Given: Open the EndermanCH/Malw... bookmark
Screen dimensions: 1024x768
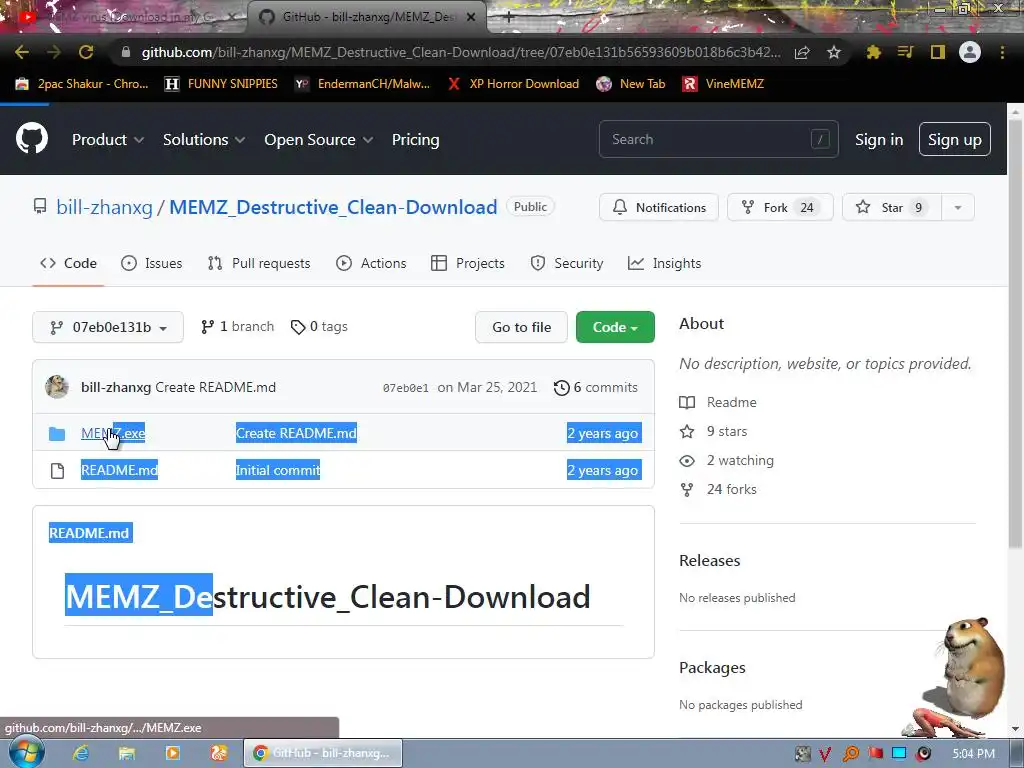Looking at the screenshot, I should tap(362, 84).
